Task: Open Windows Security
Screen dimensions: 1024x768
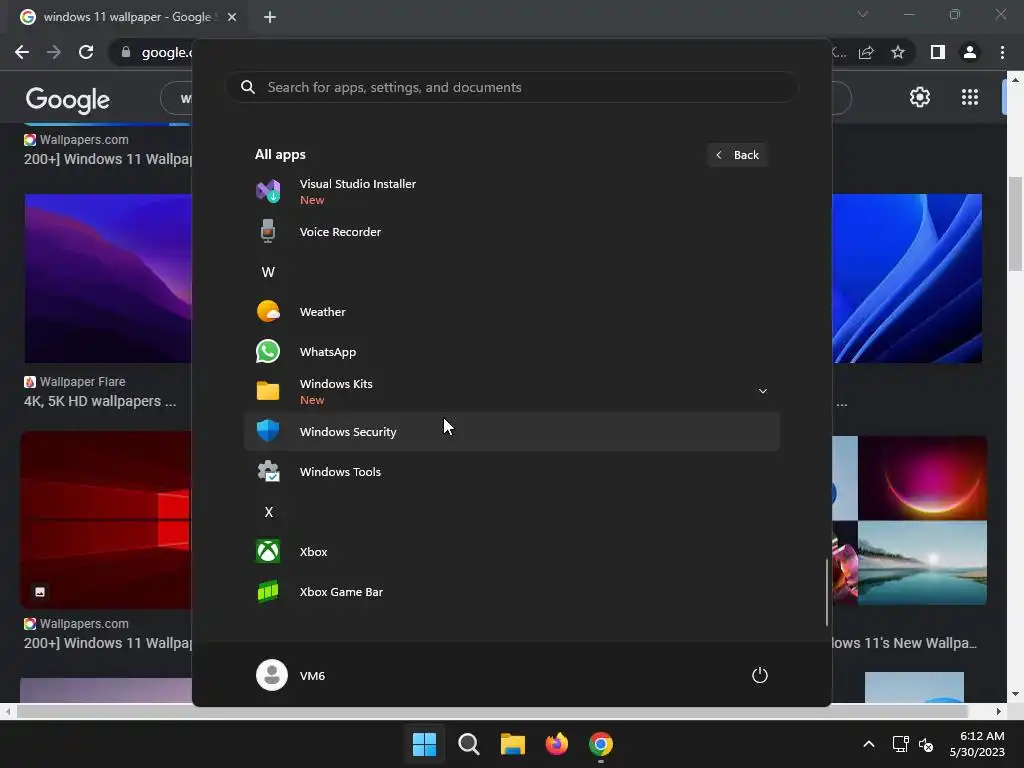Action: pyautogui.click(x=511, y=432)
